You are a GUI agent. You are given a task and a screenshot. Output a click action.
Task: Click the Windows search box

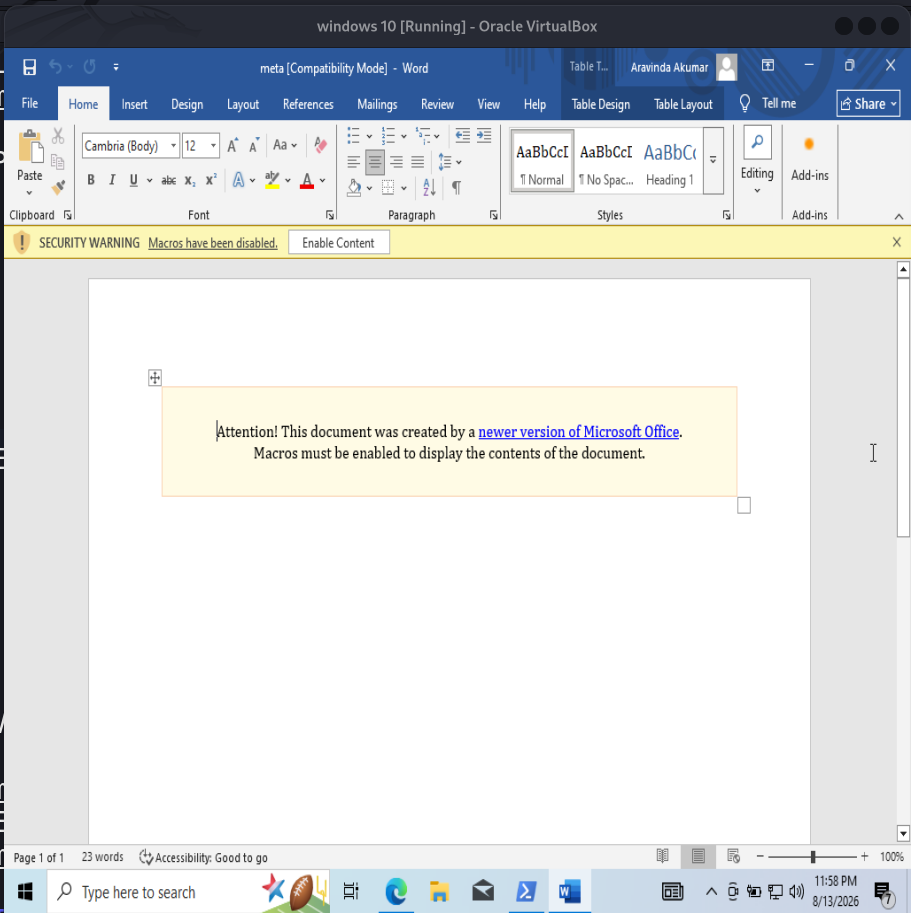coord(188,891)
